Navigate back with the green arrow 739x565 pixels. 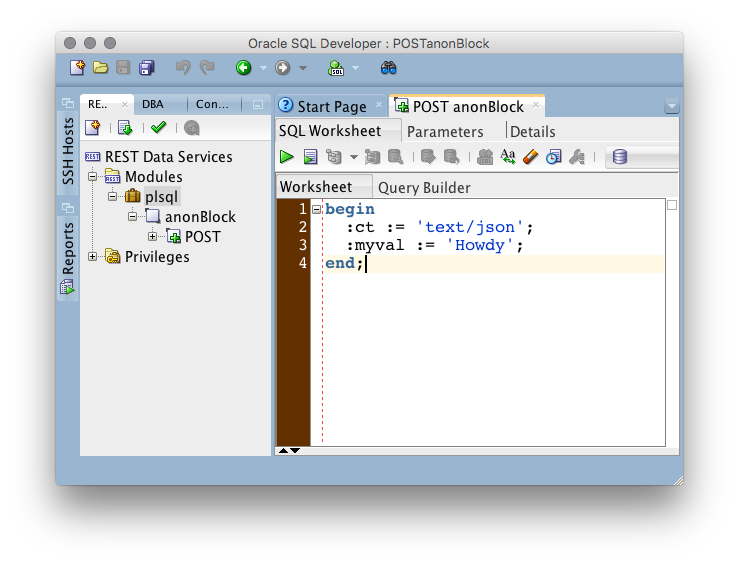point(244,68)
